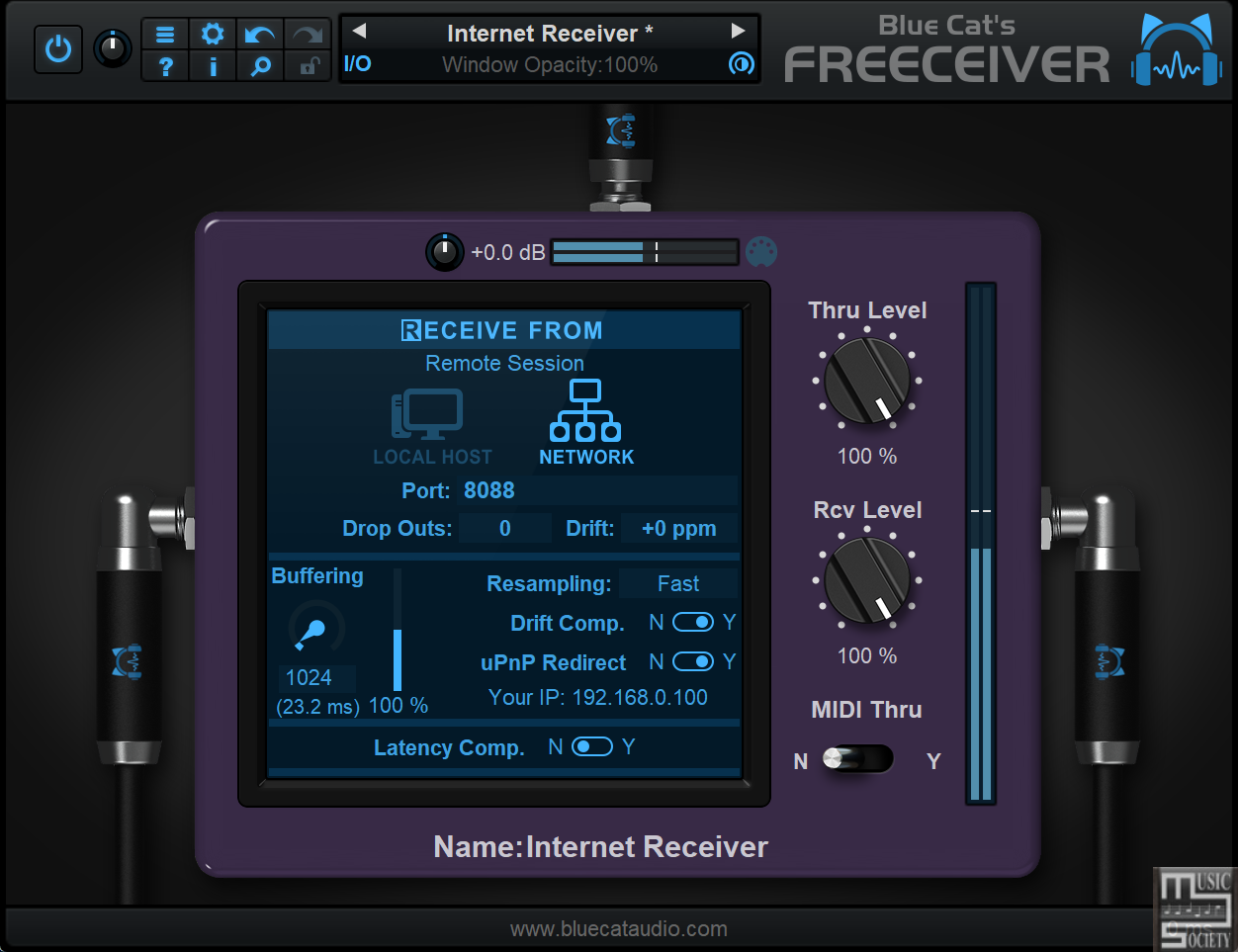The width and height of the screenshot is (1238, 952).
Task: Click the RECEIVE FROM header
Action: [x=502, y=330]
